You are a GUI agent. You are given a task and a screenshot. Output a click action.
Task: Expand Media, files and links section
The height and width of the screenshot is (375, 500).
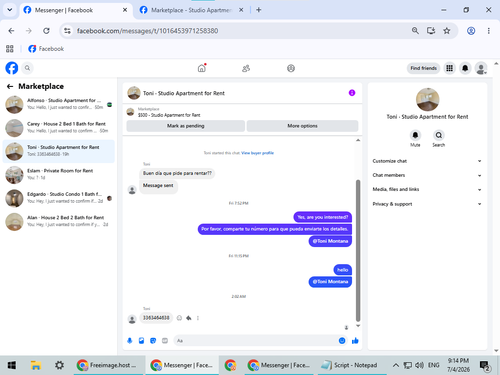(x=427, y=189)
